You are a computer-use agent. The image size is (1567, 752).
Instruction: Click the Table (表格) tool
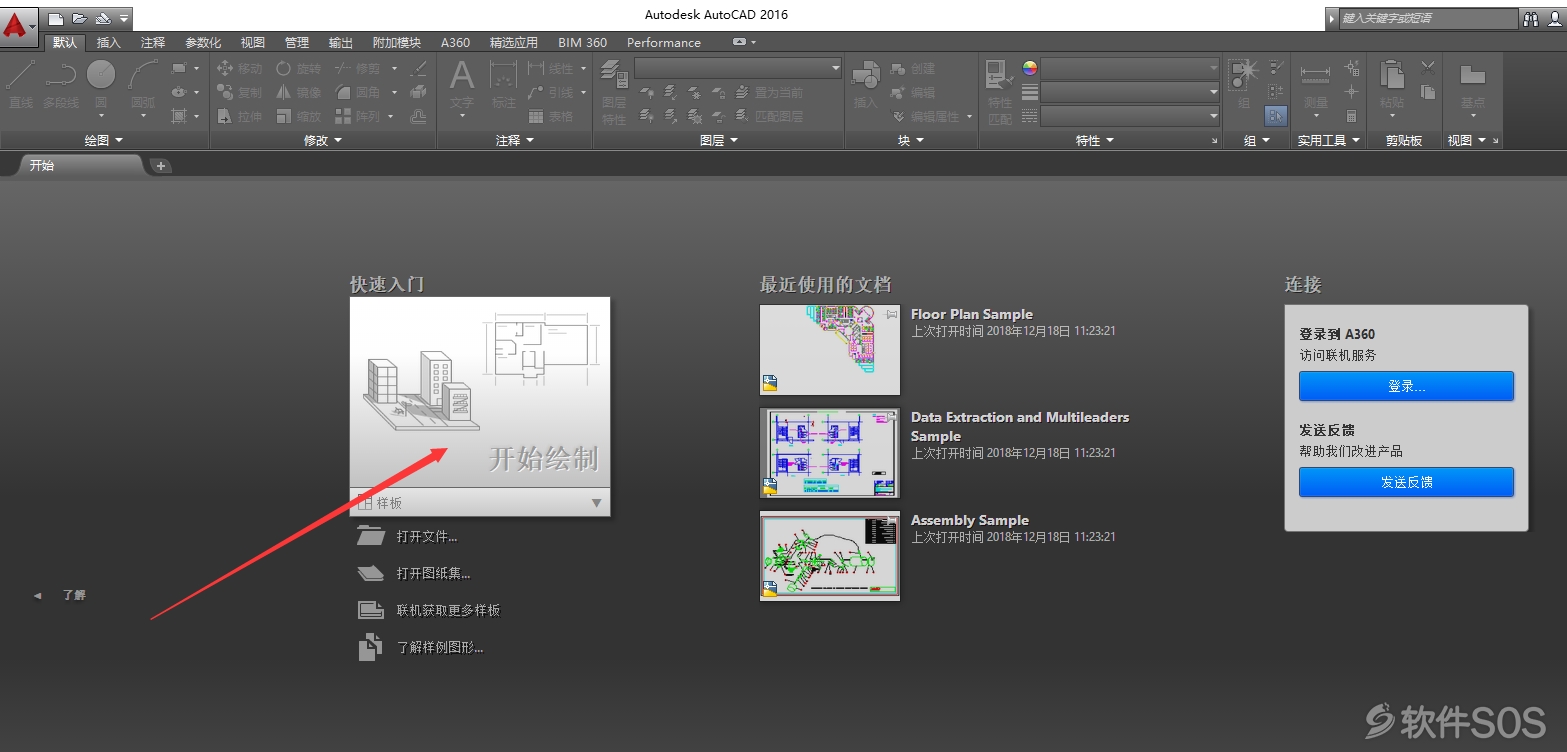tap(551, 116)
